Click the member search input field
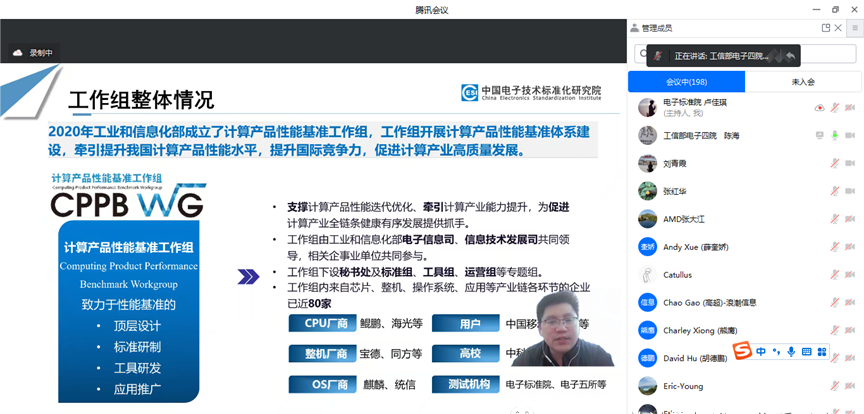The width and height of the screenshot is (864, 414). click(746, 54)
